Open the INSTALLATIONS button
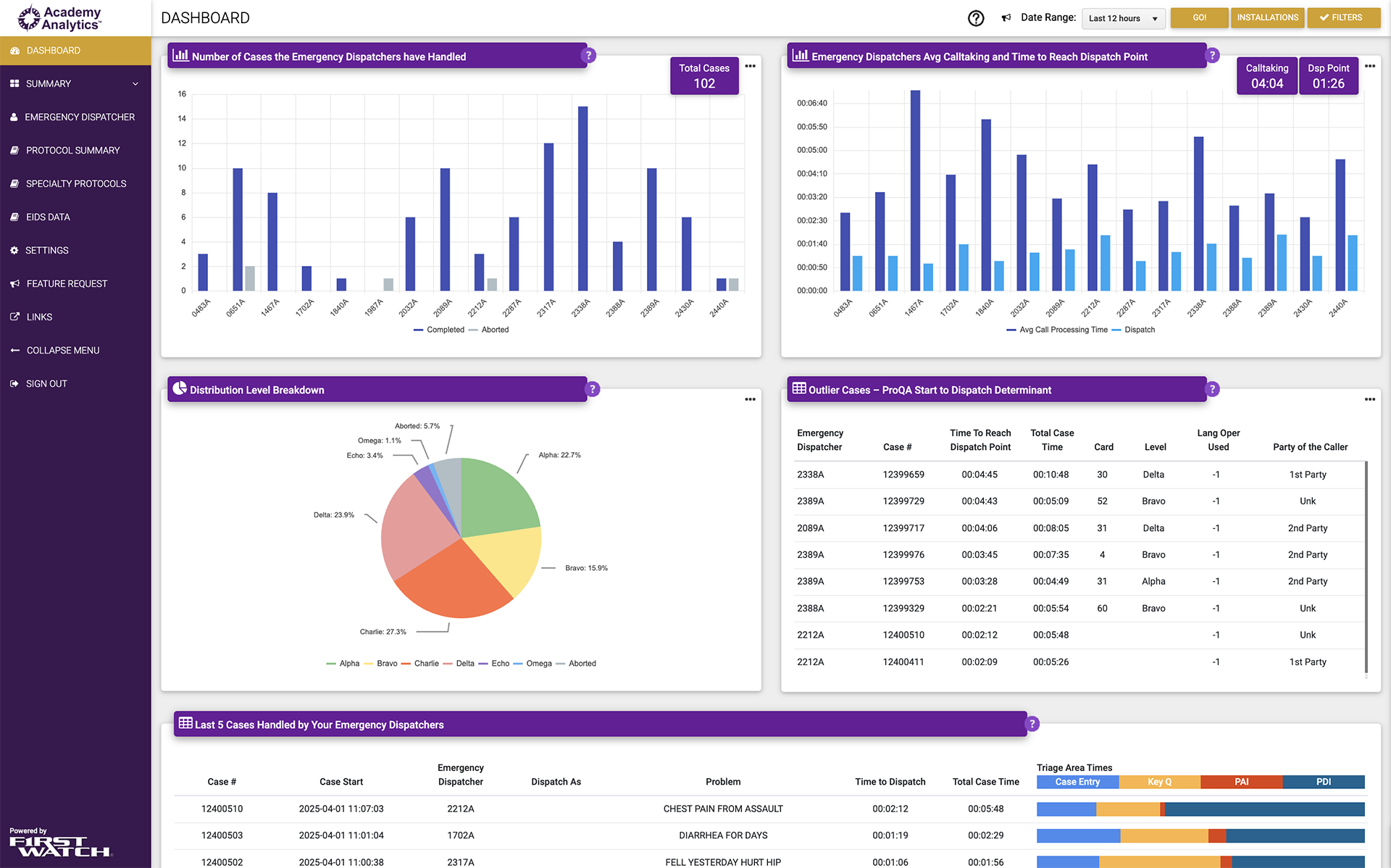1391x868 pixels. point(1267,17)
